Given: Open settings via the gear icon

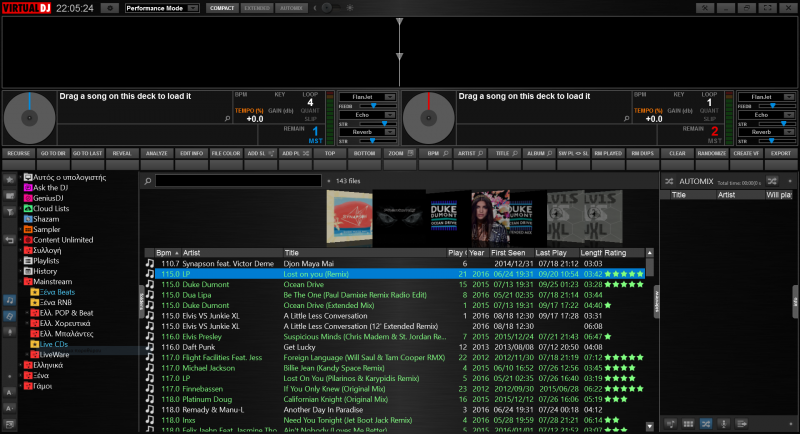Looking at the screenshot, I should click(x=109, y=8).
